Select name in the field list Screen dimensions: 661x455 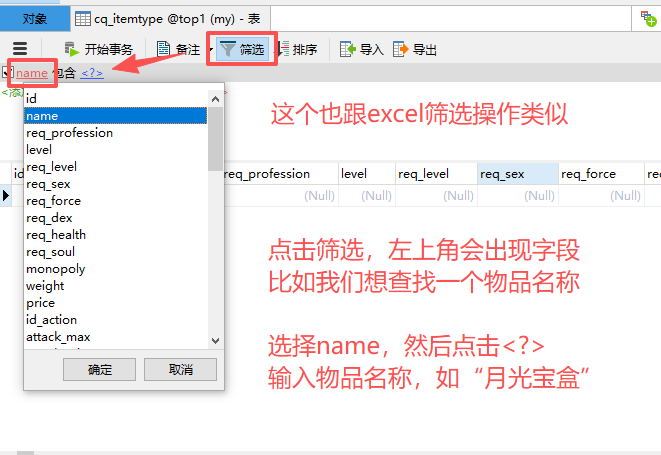tap(116, 116)
